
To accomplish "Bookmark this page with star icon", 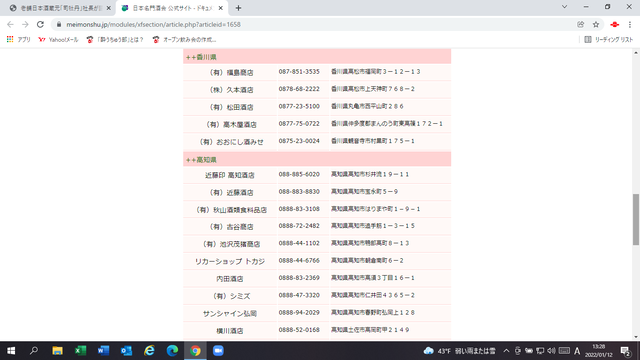I will 596,24.
